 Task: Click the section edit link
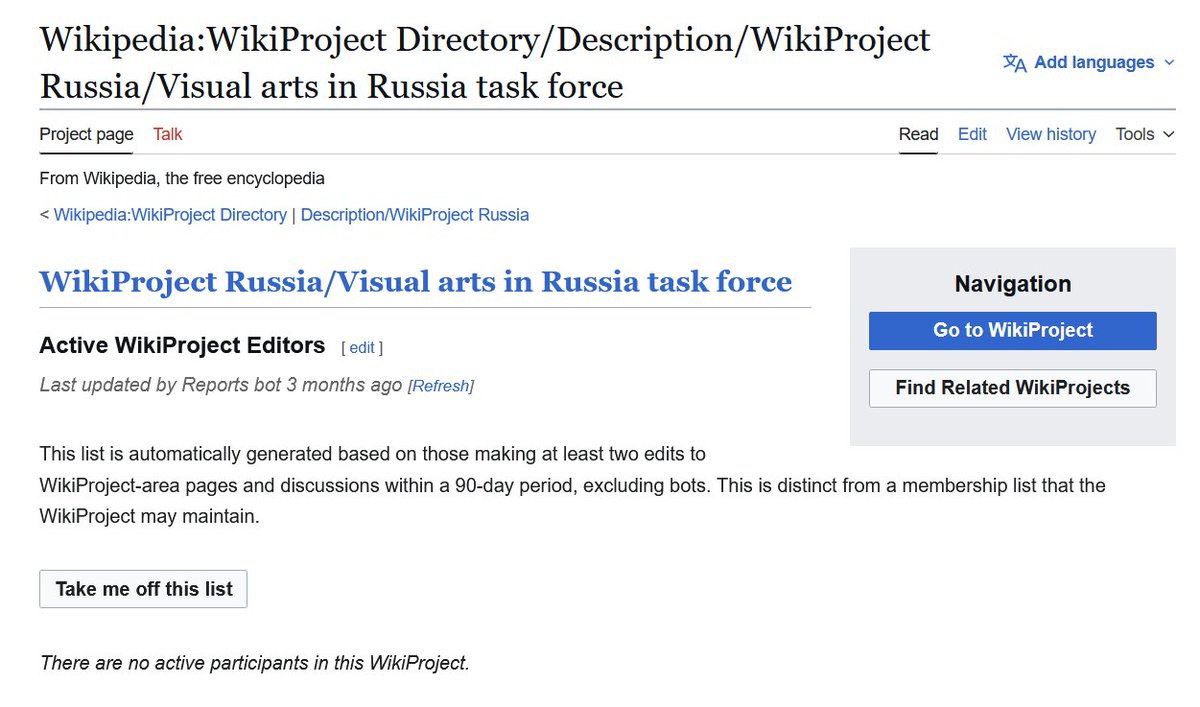pos(362,348)
